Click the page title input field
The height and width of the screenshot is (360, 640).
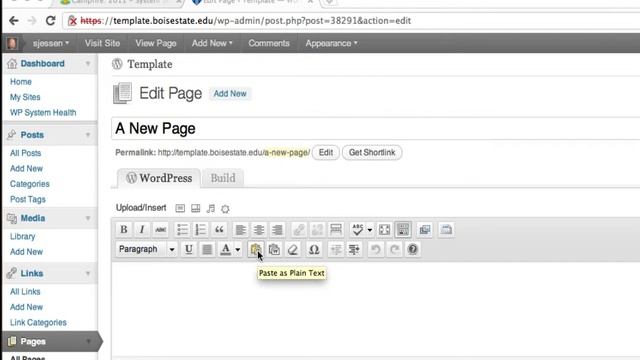click(x=376, y=129)
